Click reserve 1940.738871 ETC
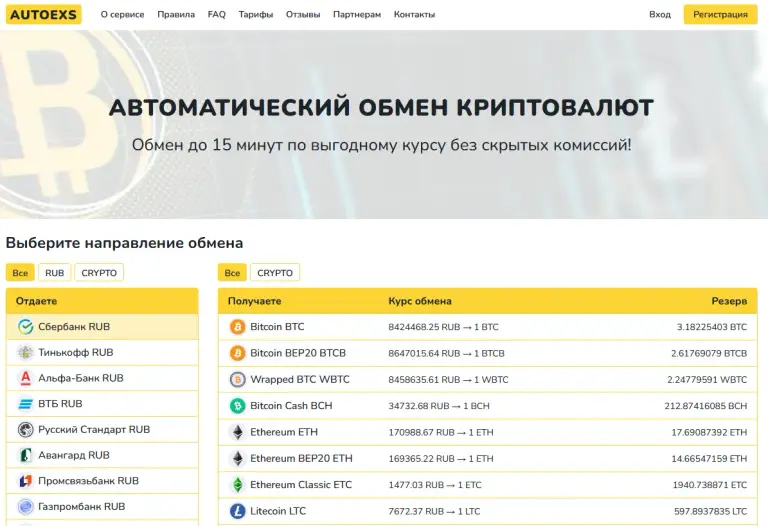 [x=710, y=485]
